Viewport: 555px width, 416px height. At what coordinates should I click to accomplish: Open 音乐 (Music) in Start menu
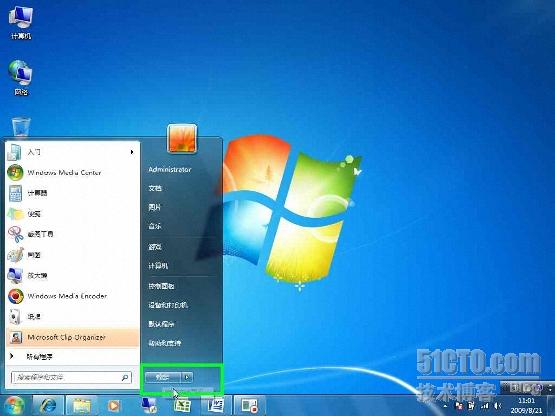point(155,227)
